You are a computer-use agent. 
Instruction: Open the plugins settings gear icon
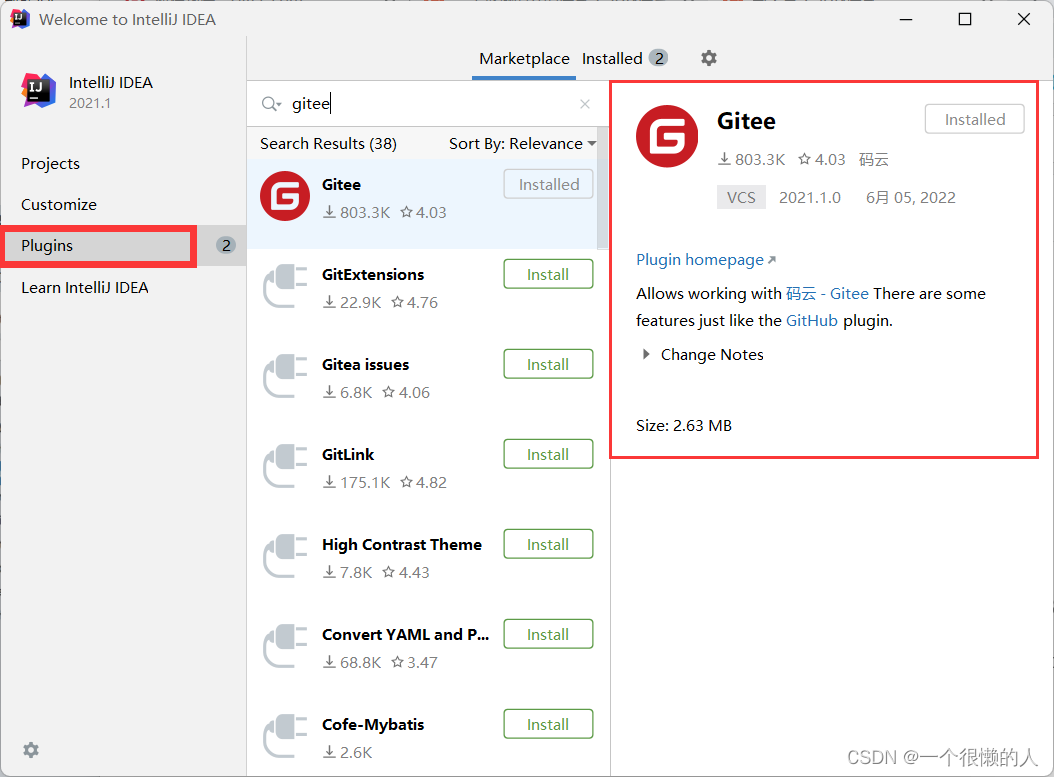point(708,58)
